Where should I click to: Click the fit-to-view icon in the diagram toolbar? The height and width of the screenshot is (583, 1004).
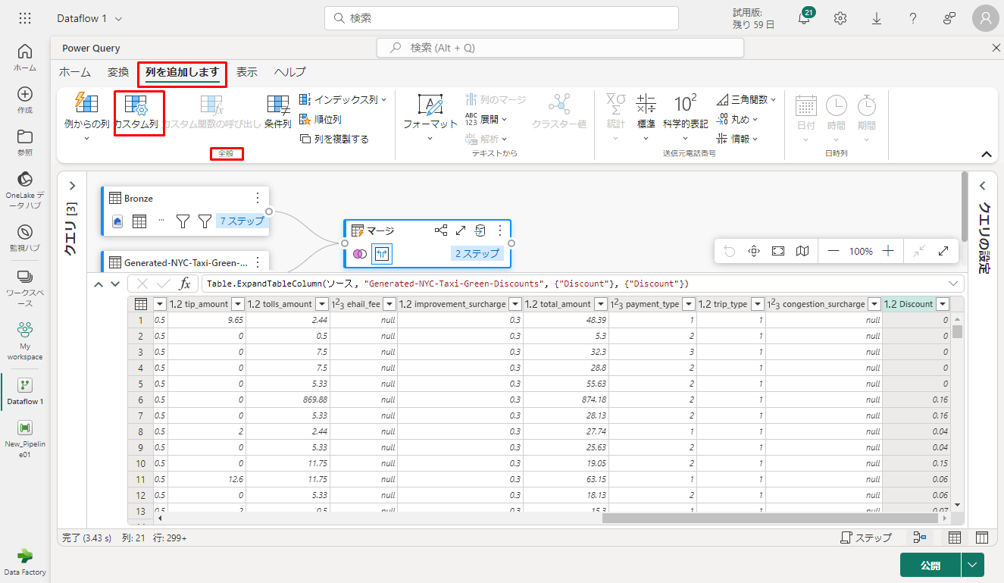coord(778,251)
